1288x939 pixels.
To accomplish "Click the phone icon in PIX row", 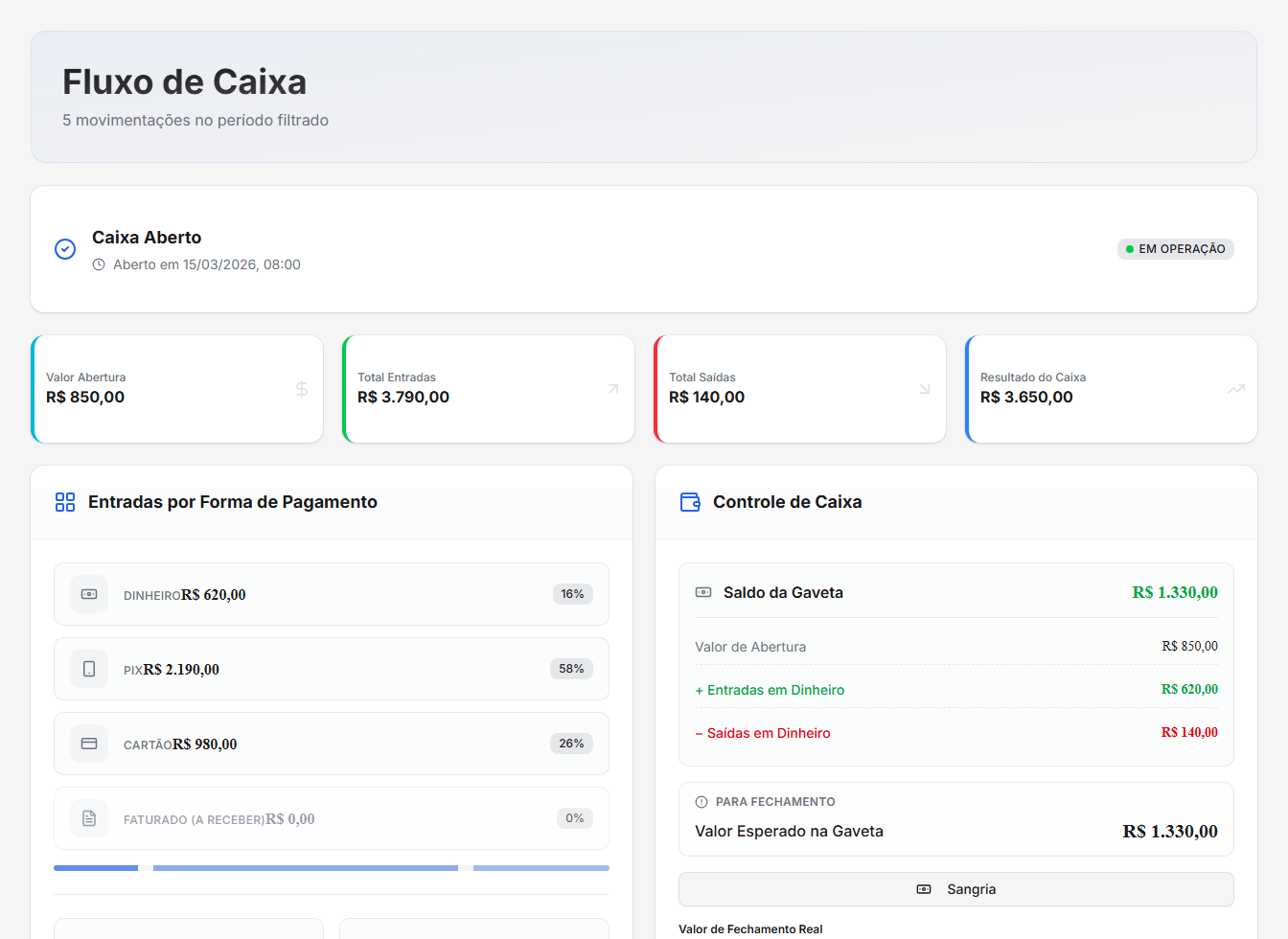I will [x=89, y=669].
